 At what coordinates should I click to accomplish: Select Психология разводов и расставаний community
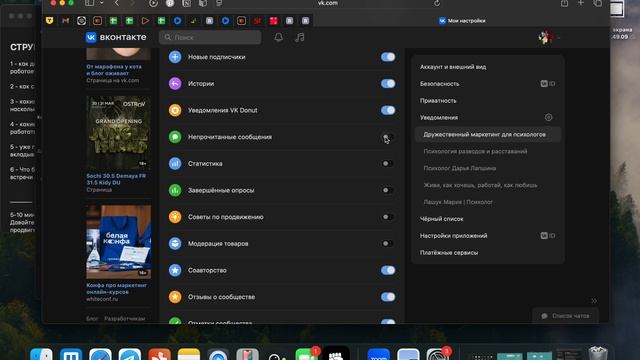(476, 151)
